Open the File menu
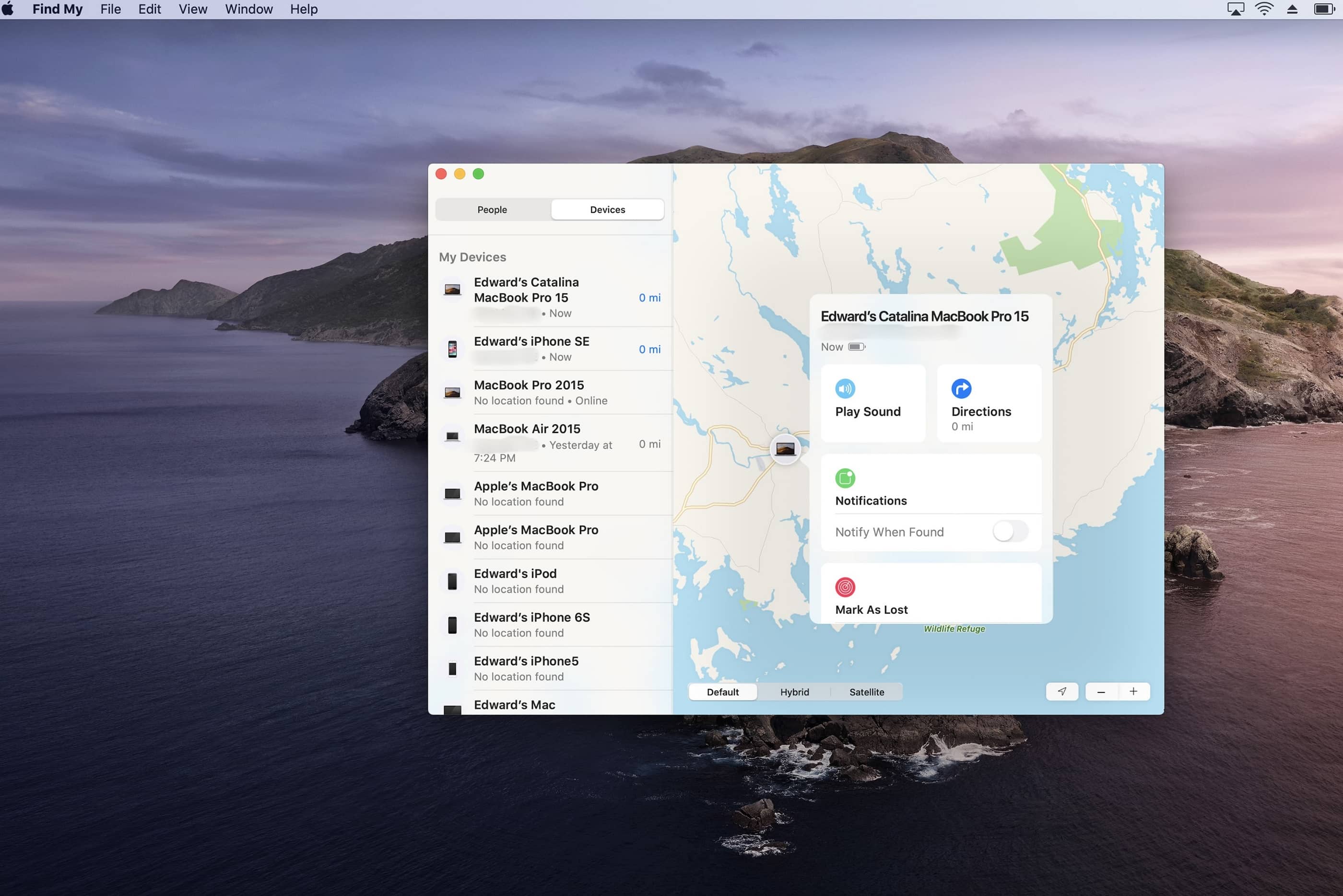 pos(111,9)
